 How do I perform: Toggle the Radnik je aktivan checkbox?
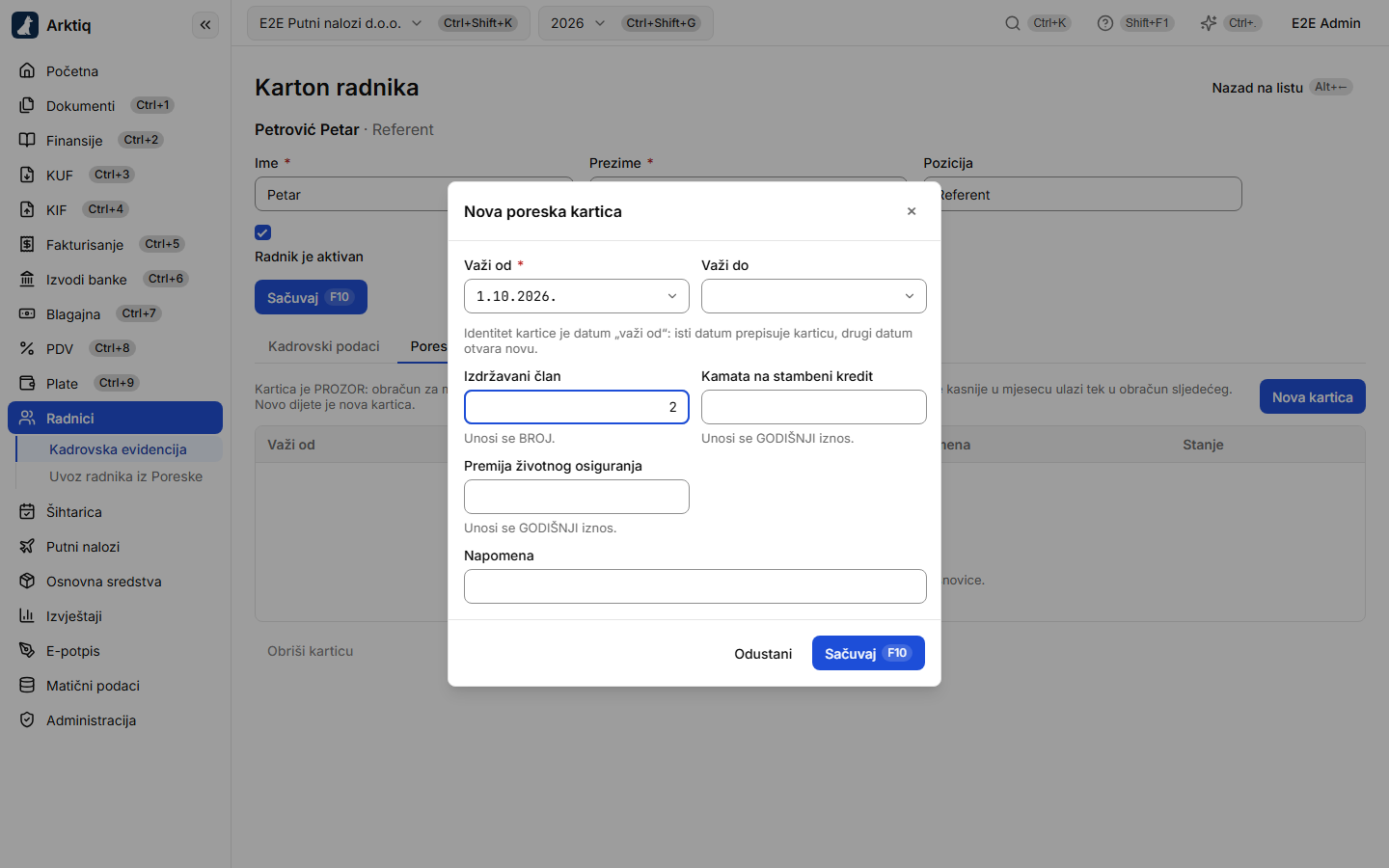262,232
